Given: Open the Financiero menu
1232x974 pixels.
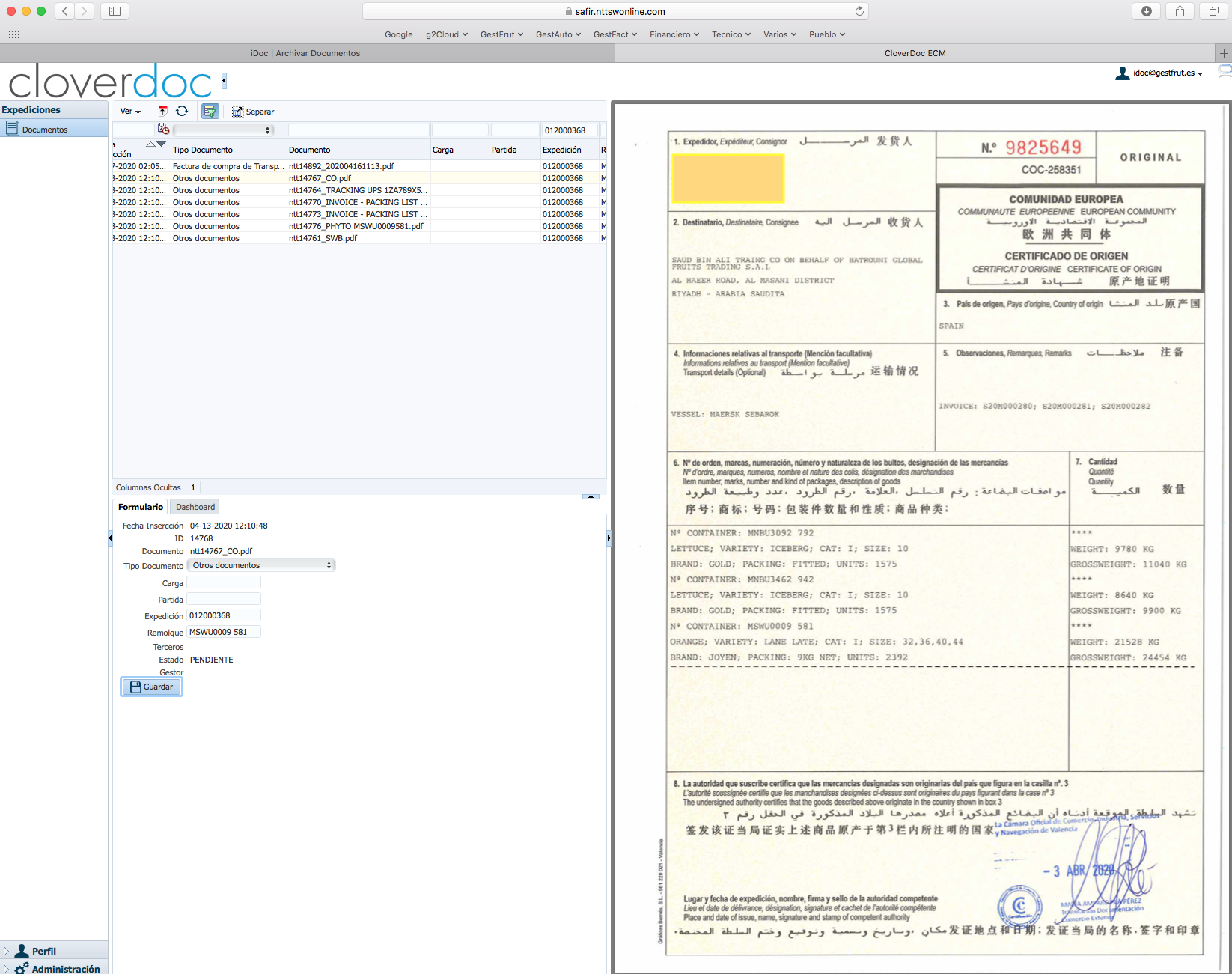Looking at the screenshot, I should click(x=673, y=34).
